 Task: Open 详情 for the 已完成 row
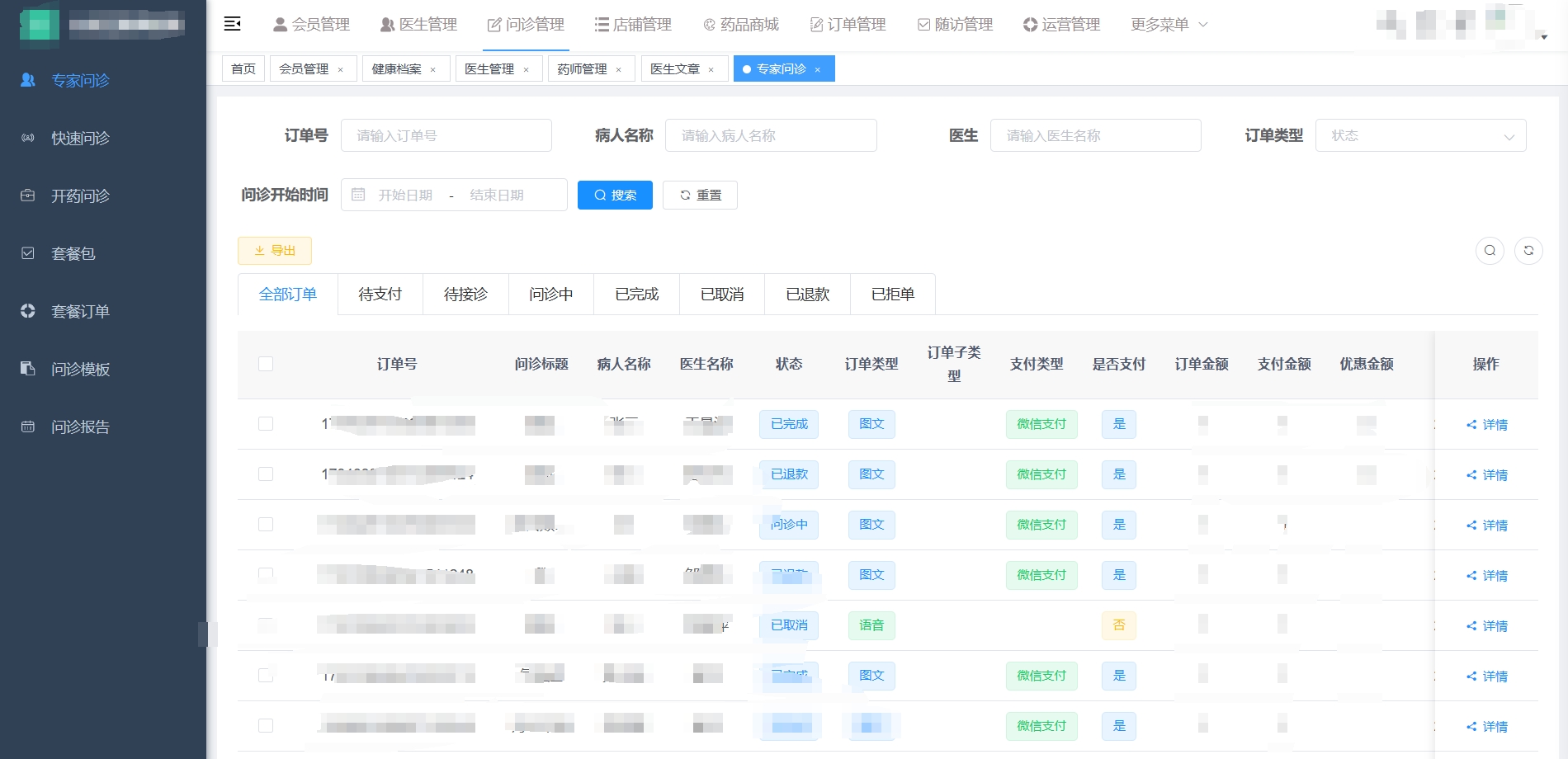pyautogui.click(x=1487, y=425)
